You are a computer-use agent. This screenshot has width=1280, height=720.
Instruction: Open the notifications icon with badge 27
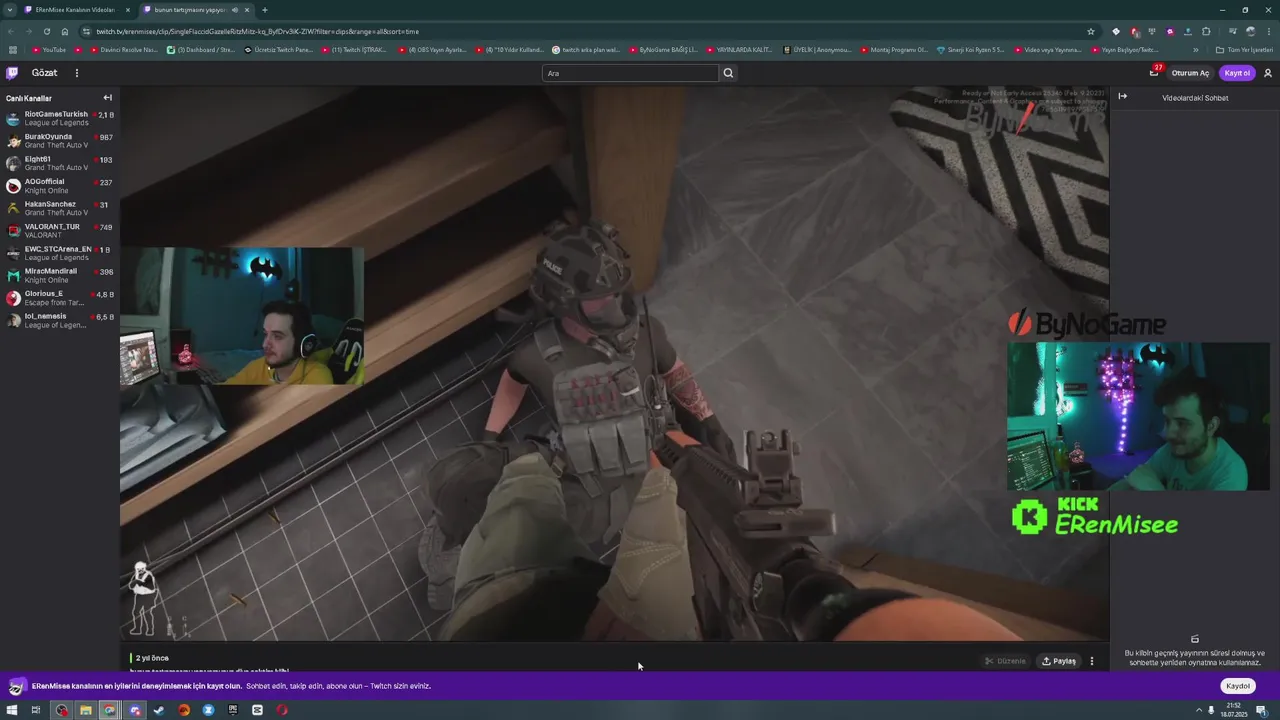click(x=1154, y=72)
